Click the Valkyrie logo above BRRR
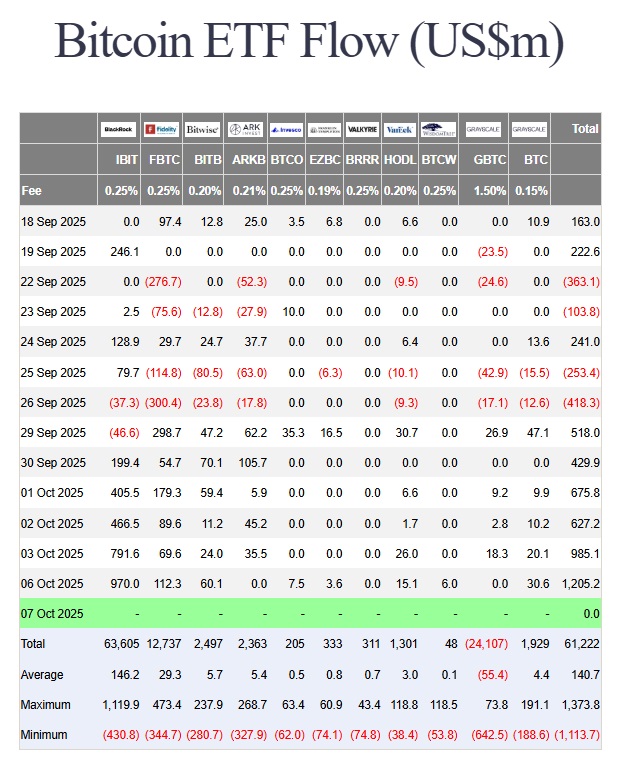This screenshot has height=771, width=621. [362, 129]
